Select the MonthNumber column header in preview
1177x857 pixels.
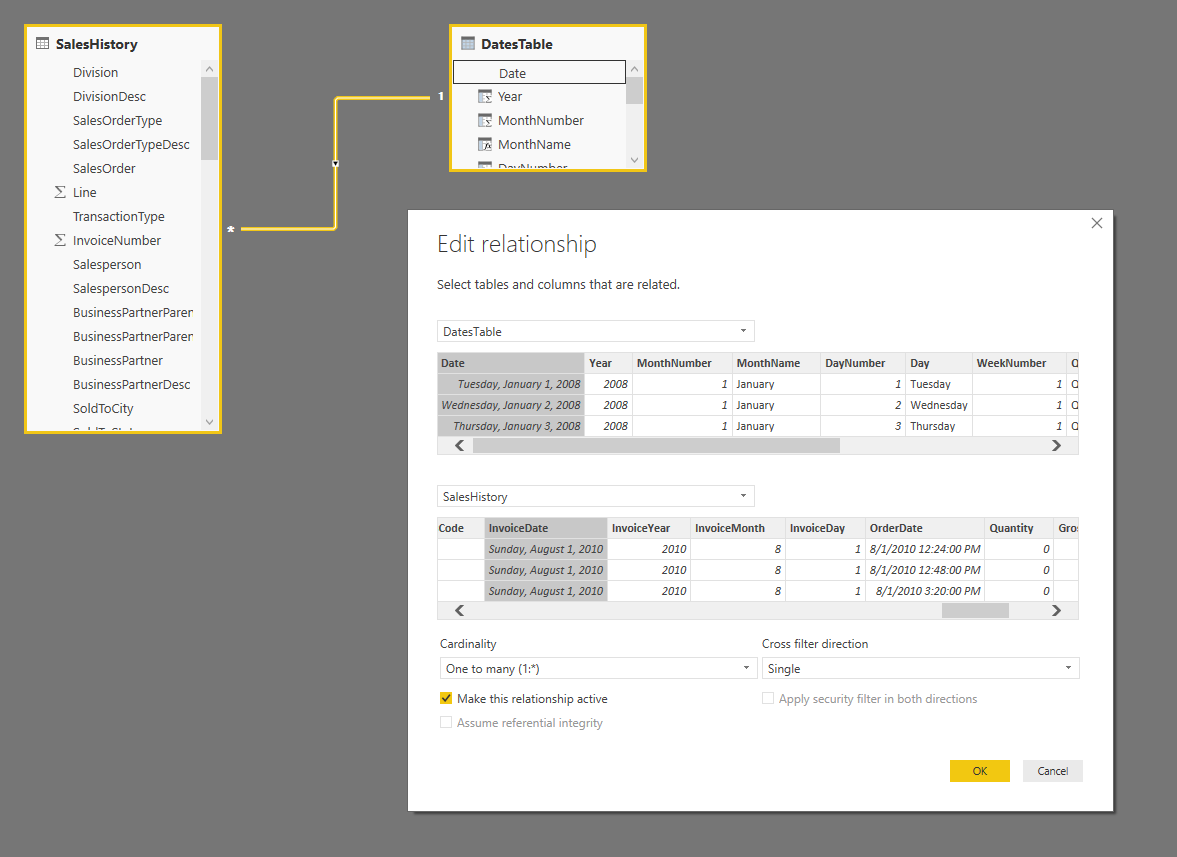tap(682, 362)
